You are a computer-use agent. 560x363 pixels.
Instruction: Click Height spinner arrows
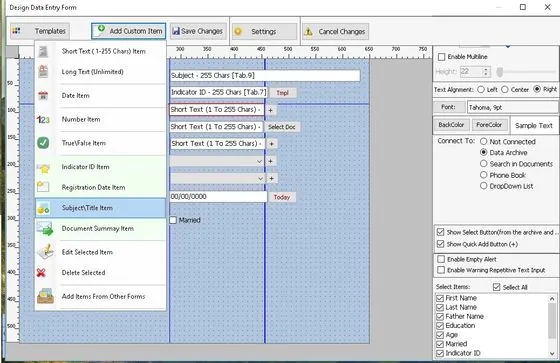tap(485, 71)
